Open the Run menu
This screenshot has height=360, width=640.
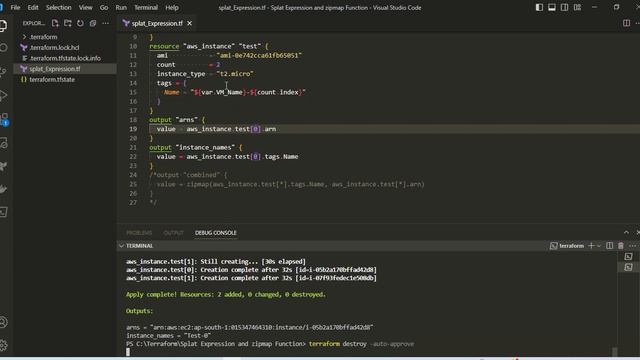121,7
